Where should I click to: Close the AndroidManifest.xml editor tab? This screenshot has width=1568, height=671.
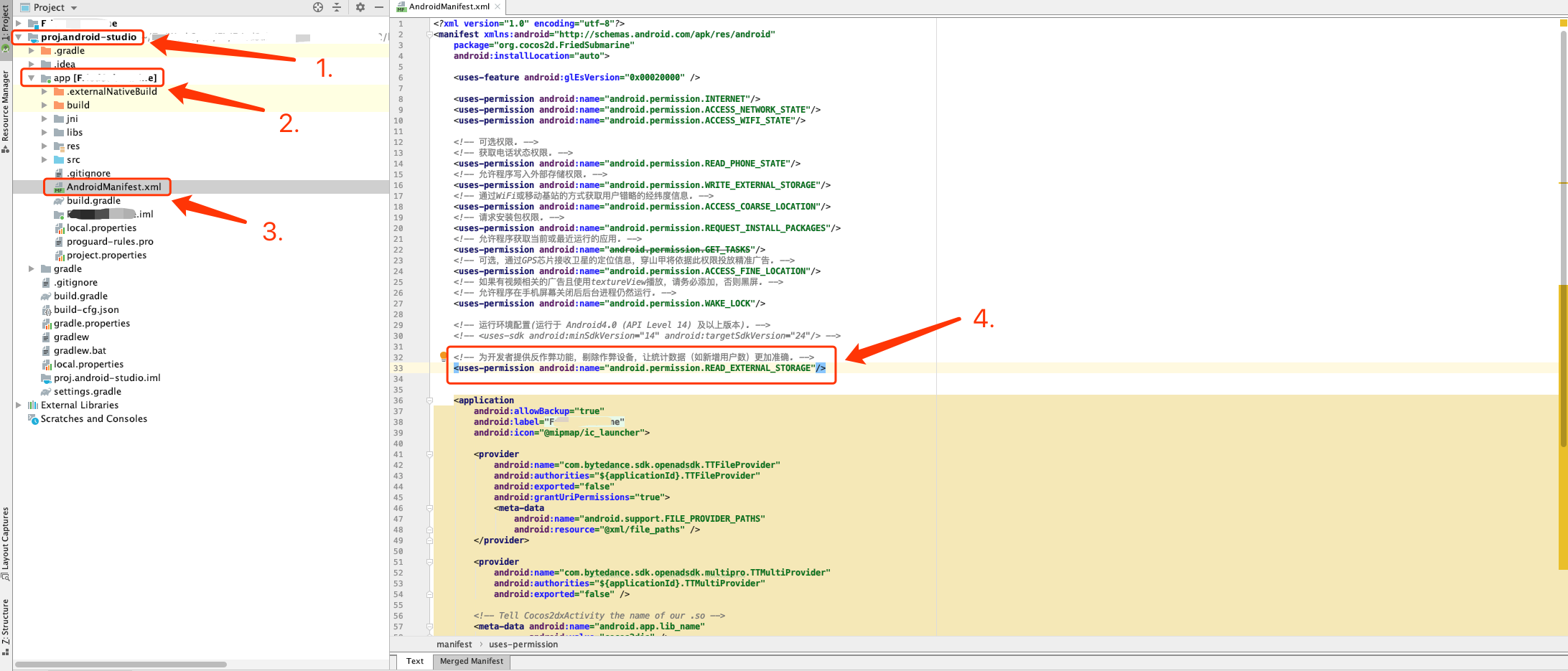498,6
